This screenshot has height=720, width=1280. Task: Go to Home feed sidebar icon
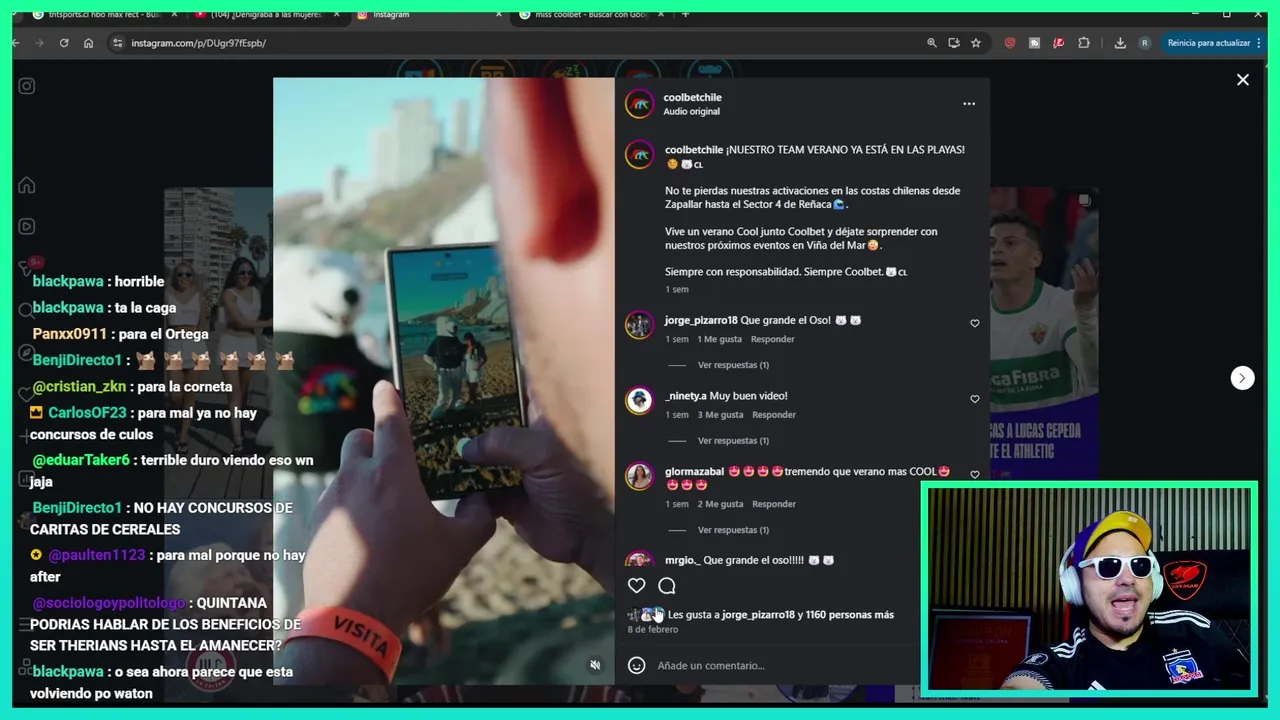pos(27,185)
